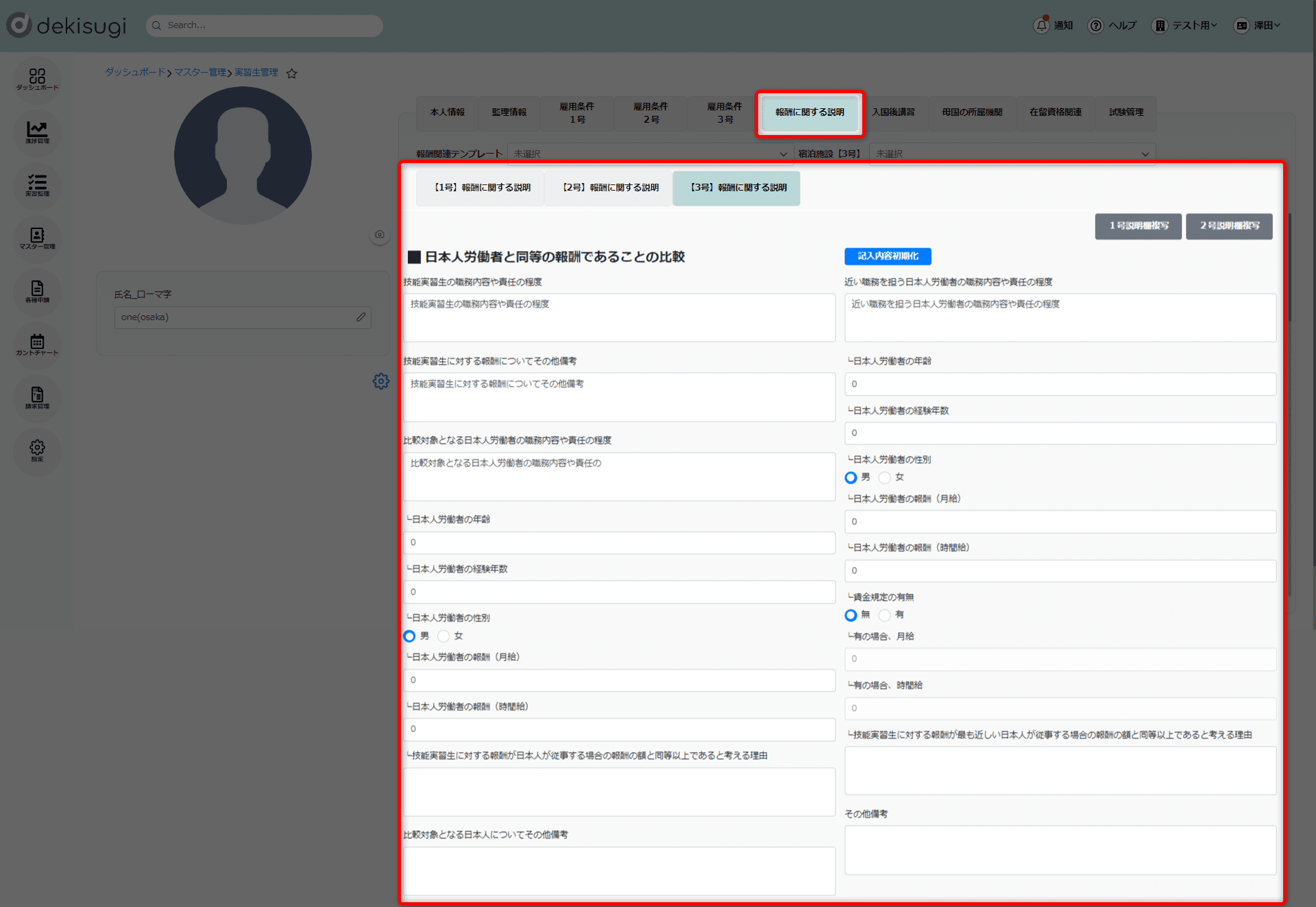Open the checklist sidebar icon
This screenshot has width=1316, height=907.
click(37, 184)
